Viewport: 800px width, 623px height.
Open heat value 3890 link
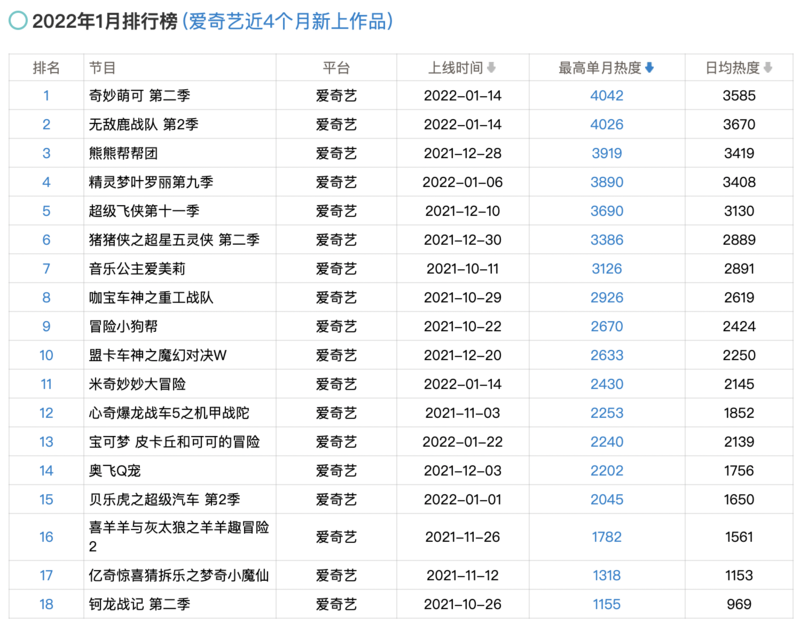click(607, 182)
